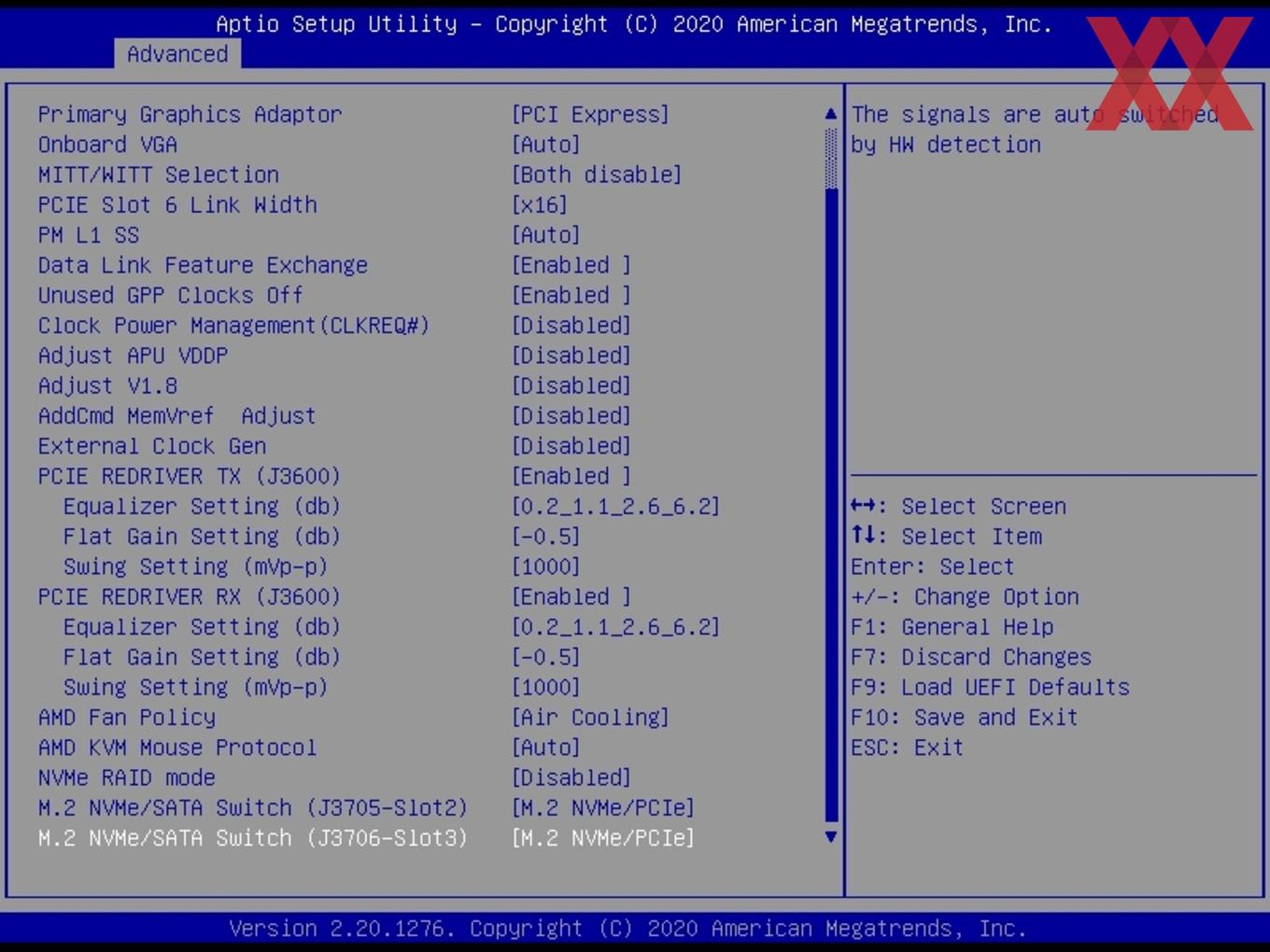1270x952 pixels.
Task: Click F1: General Help hint
Action: coord(952,626)
